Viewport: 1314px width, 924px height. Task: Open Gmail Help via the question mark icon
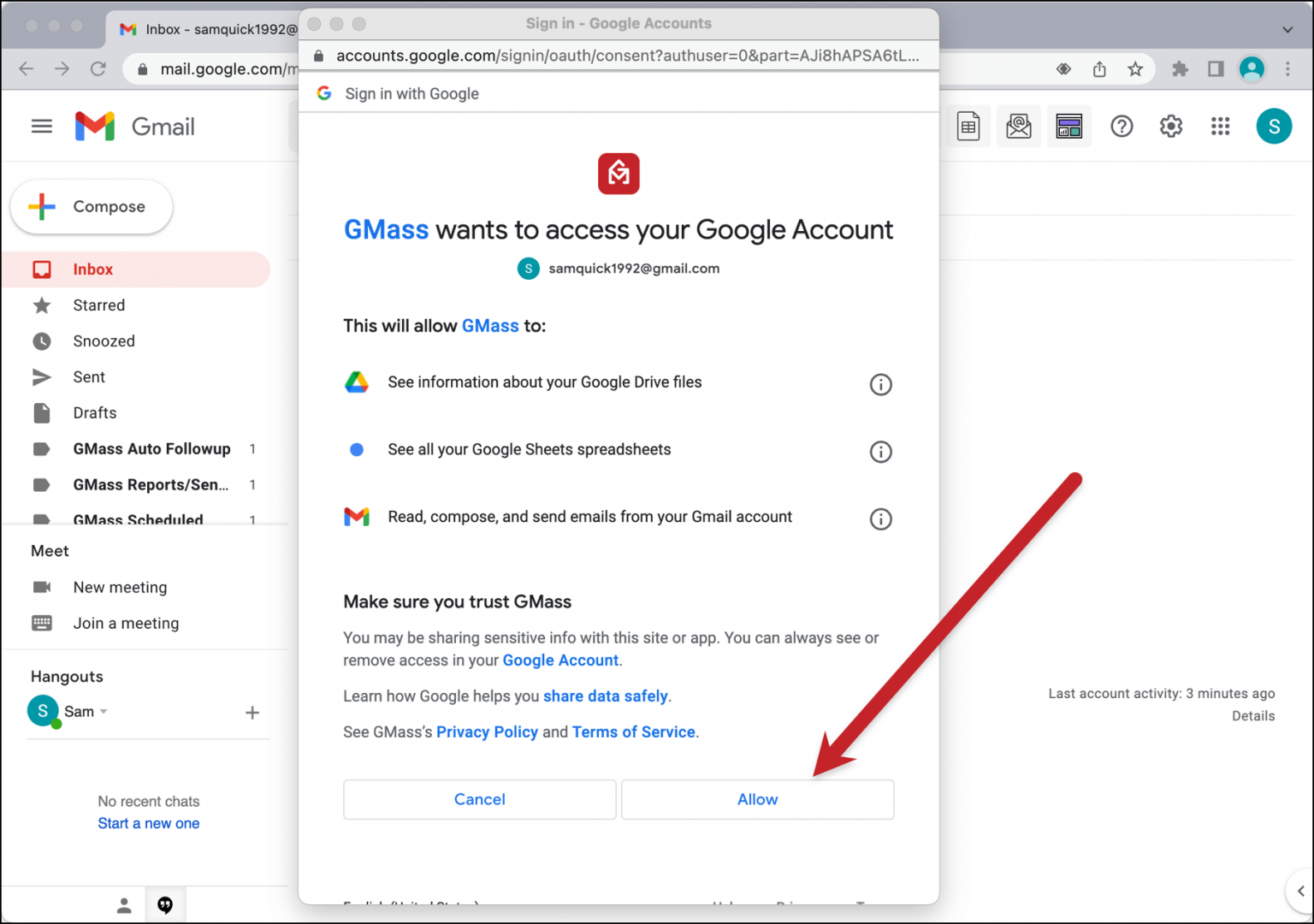pyautogui.click(x=1122, y=126)
